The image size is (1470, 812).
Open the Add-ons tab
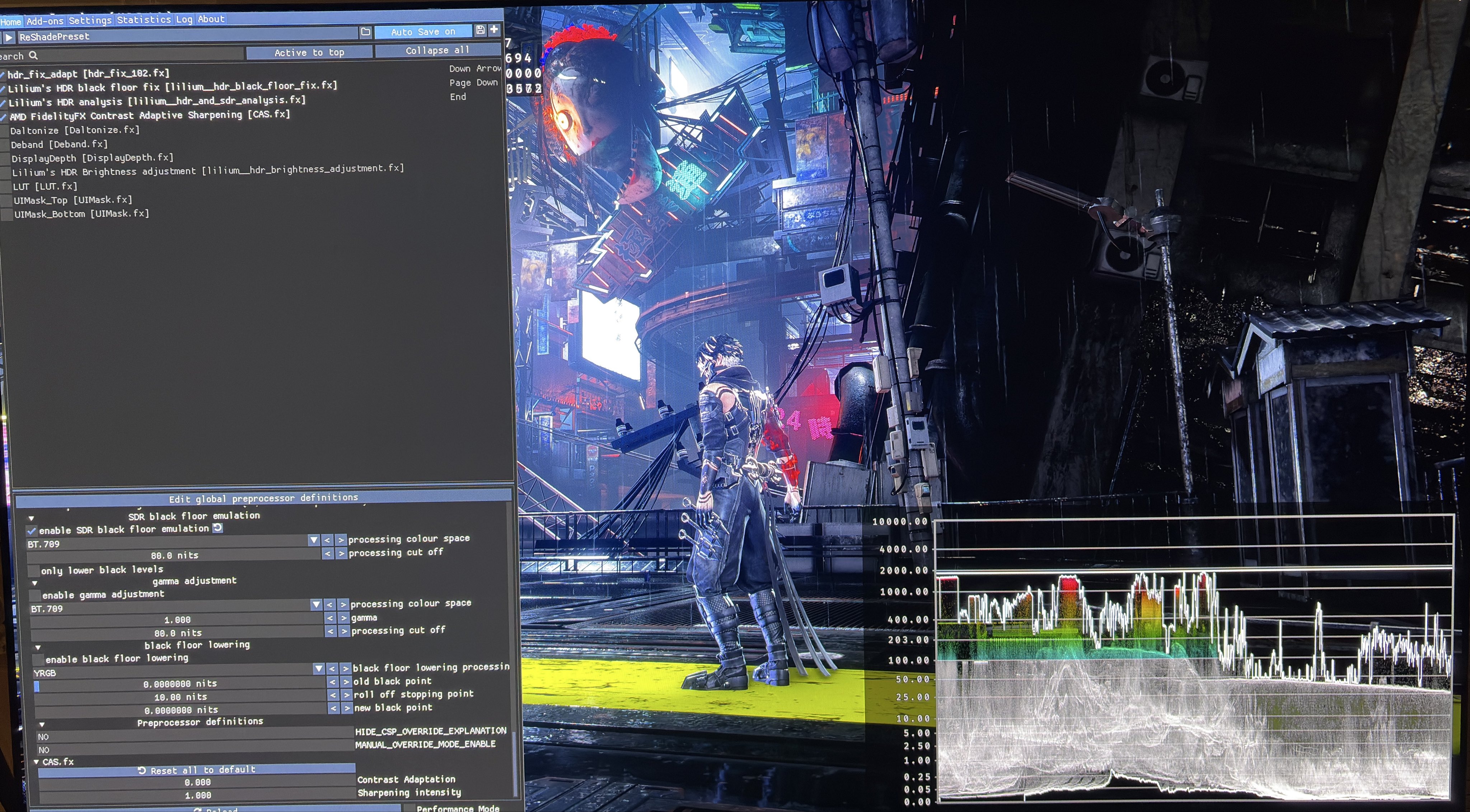pos(45,21)
